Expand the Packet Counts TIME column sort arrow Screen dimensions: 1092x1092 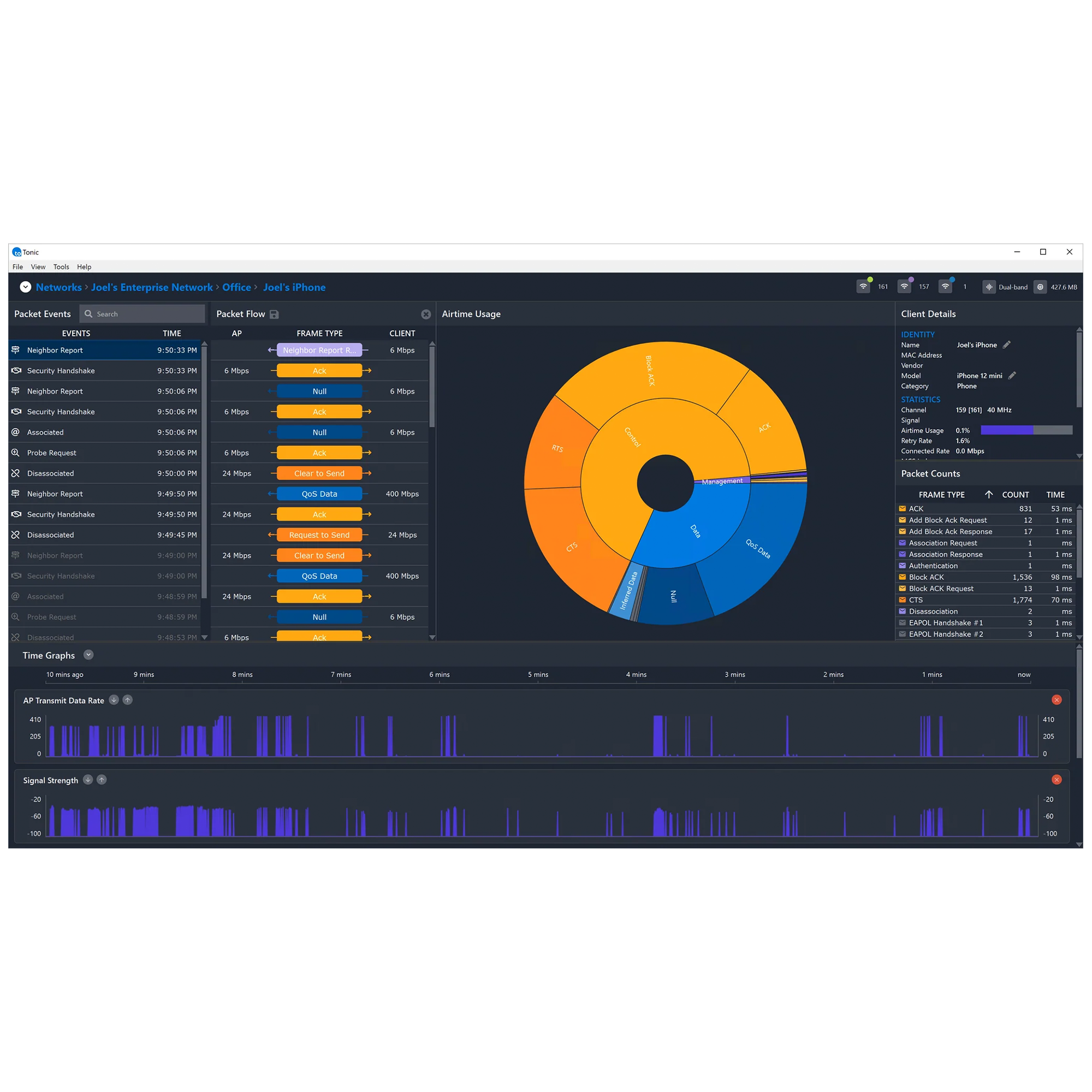tap(990, 494)
